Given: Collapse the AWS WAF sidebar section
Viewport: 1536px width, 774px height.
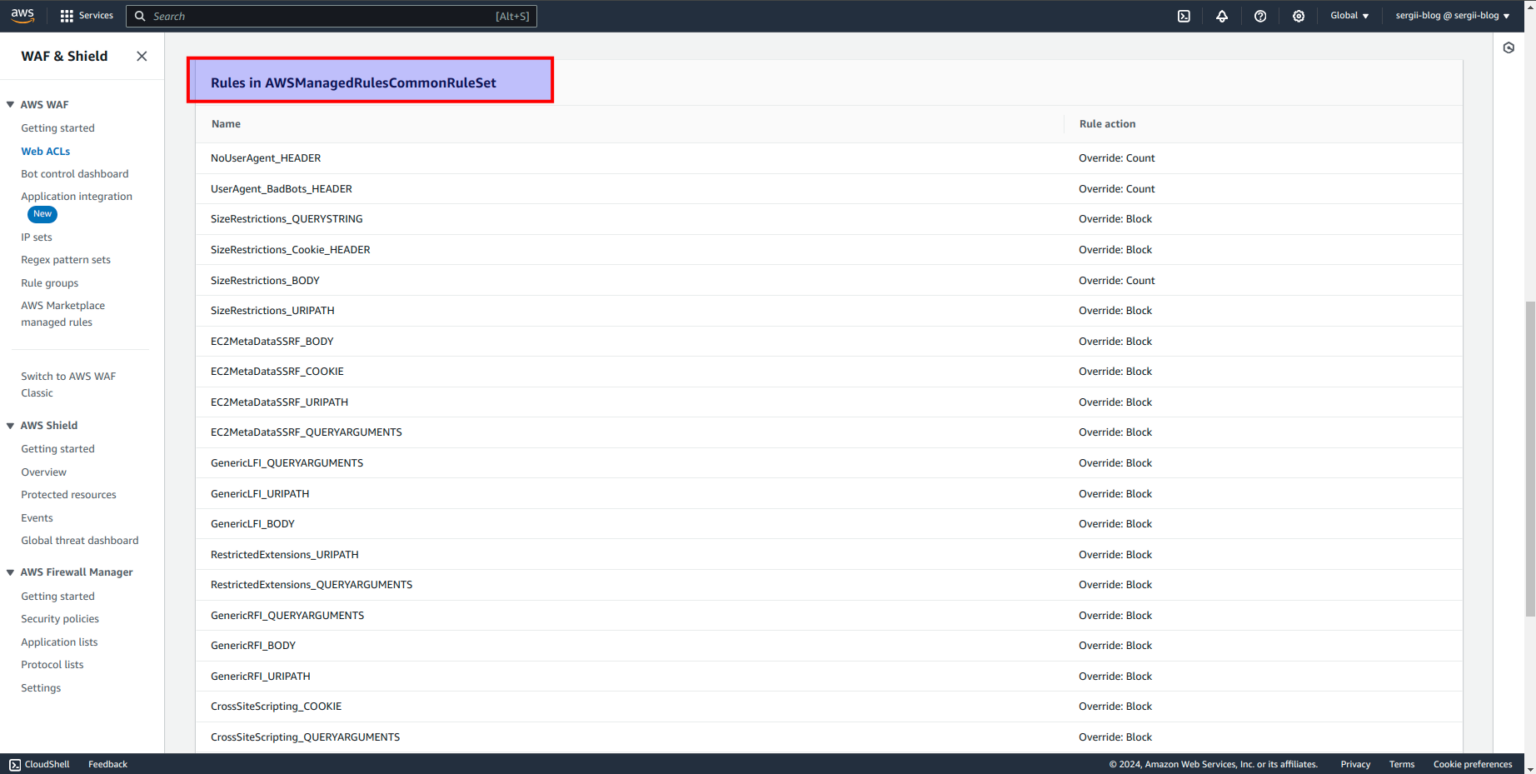Looking at the screenshot, I should coord(11,104).
